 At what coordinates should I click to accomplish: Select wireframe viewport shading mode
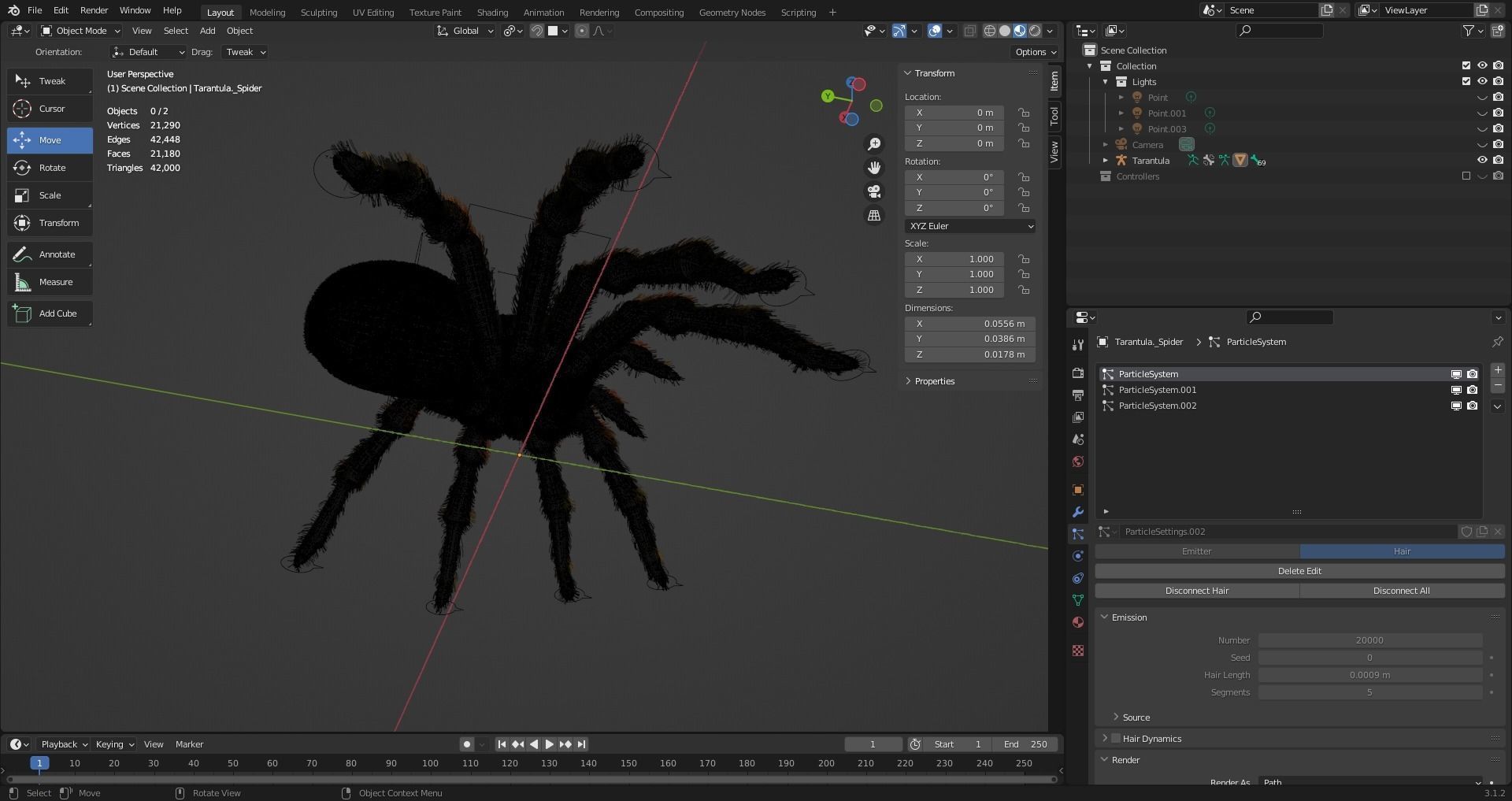pyautogui.click(x=990, y=31)
